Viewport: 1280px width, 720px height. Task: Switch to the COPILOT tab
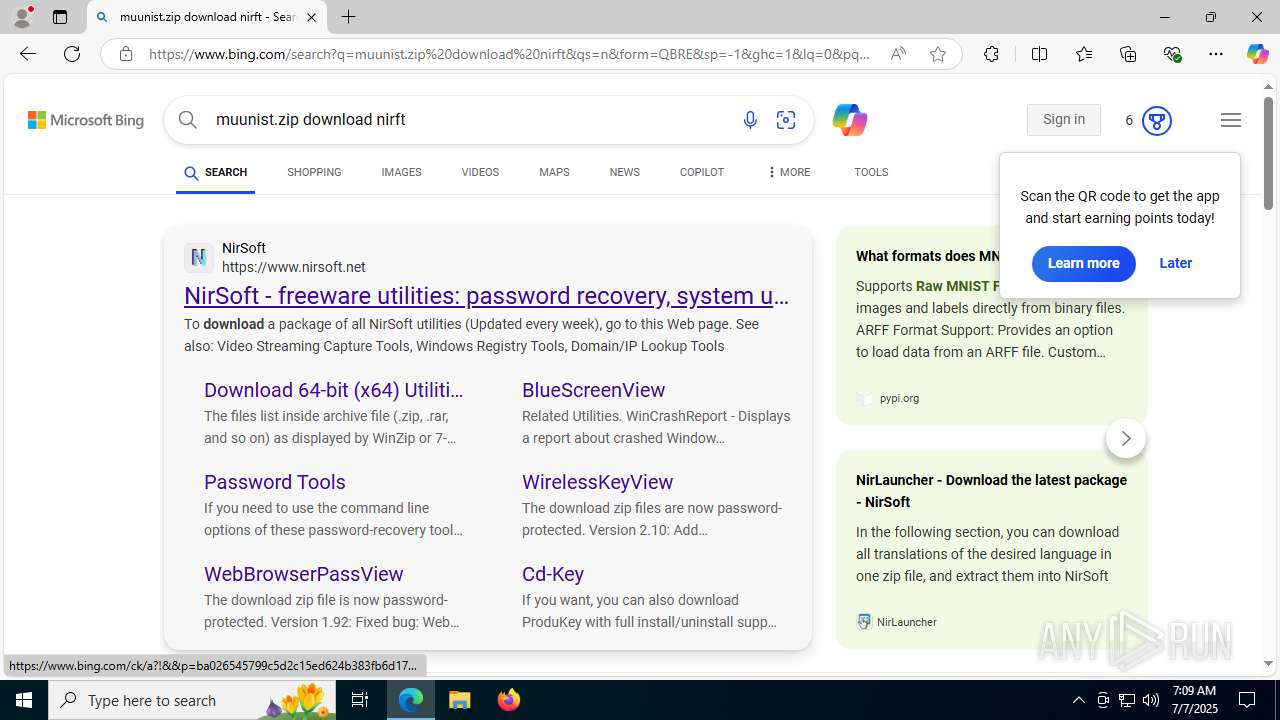point(701,173)
